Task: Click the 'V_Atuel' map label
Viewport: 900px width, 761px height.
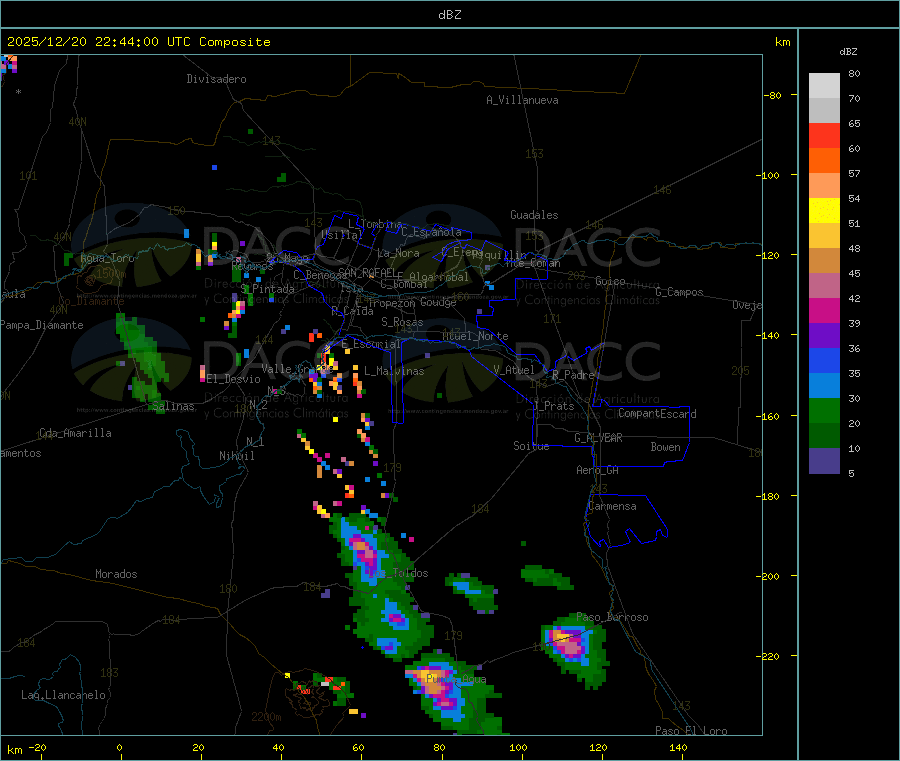Action: coord(514,370)
